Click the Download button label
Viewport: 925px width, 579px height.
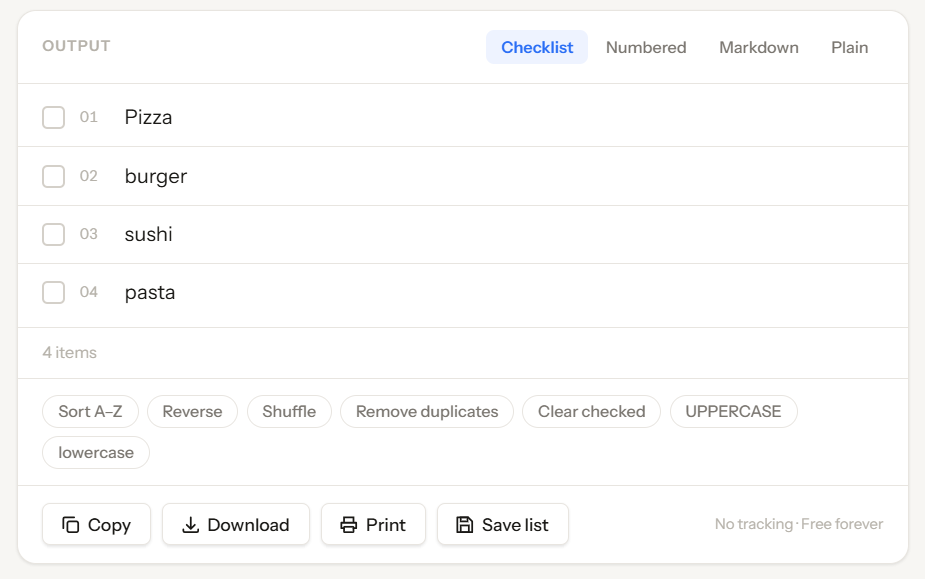248,525
